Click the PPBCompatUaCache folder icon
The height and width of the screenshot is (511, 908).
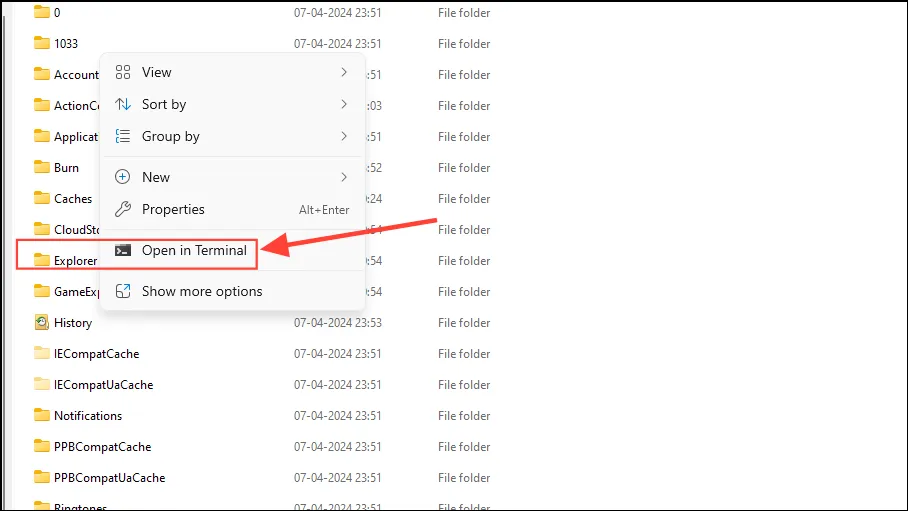[42, 477]
